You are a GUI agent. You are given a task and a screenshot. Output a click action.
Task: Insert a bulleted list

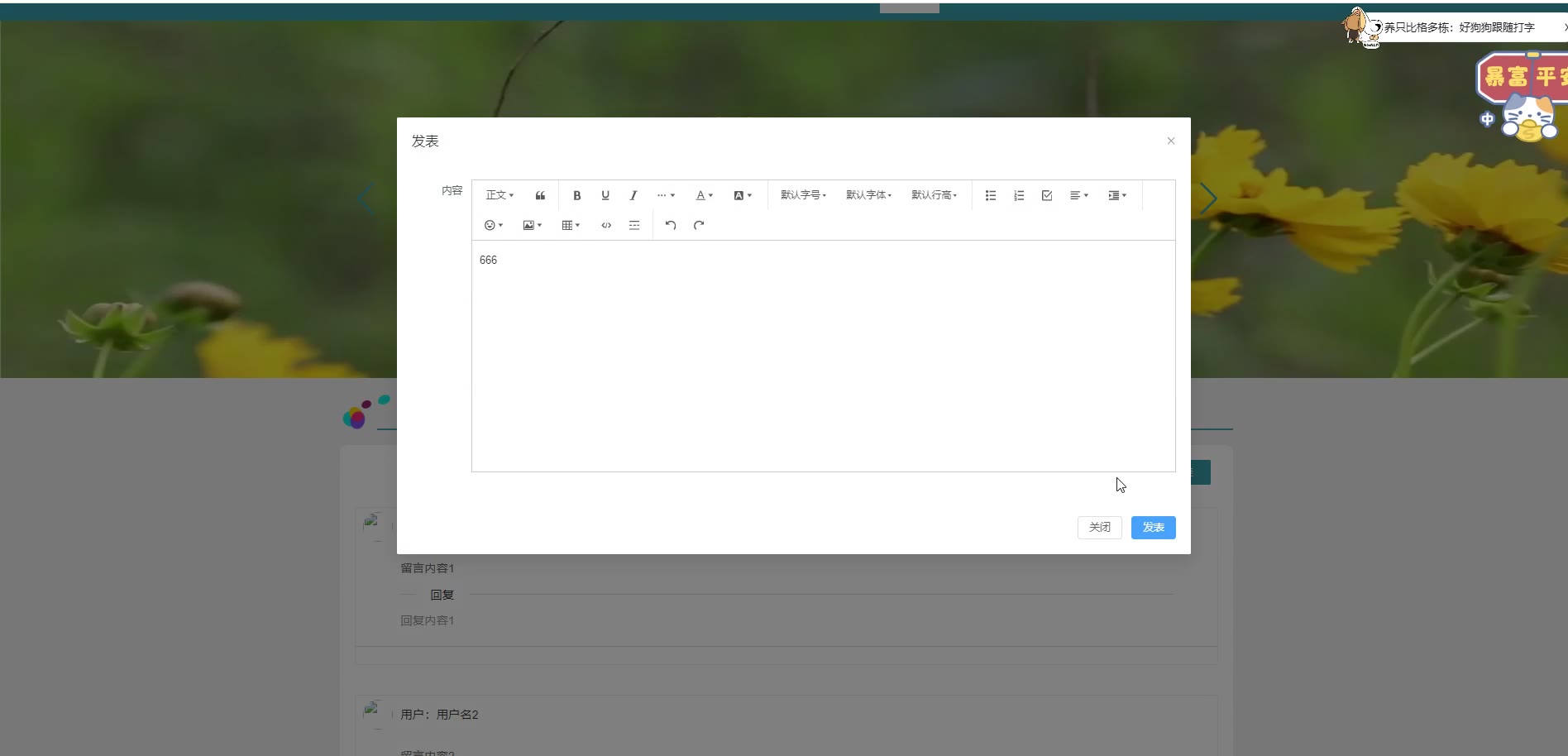click(991, 195)
